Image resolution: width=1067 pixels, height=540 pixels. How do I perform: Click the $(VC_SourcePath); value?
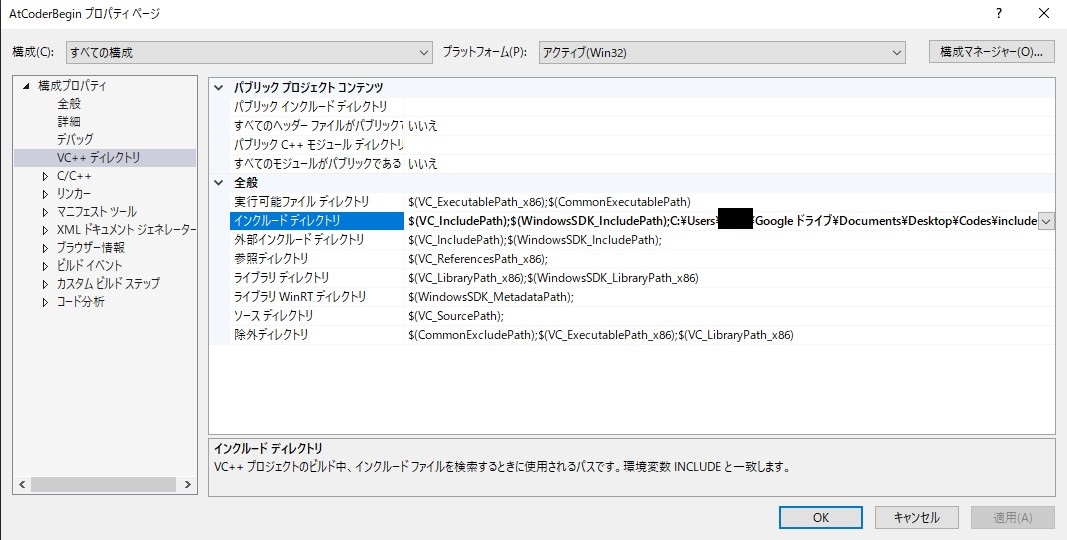[456, 316]
